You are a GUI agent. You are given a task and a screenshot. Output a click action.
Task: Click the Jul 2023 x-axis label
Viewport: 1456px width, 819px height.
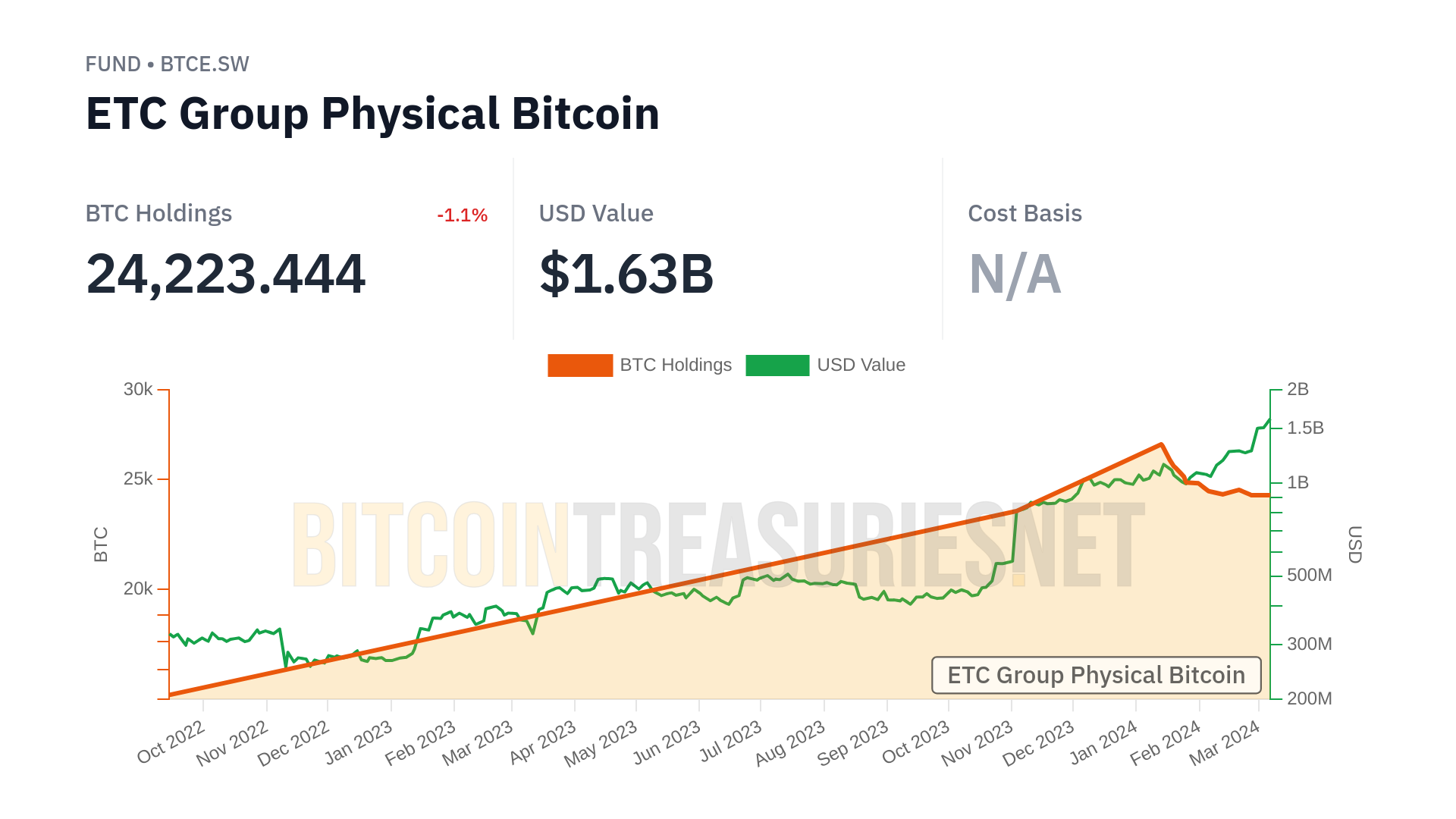click(730, 742)
